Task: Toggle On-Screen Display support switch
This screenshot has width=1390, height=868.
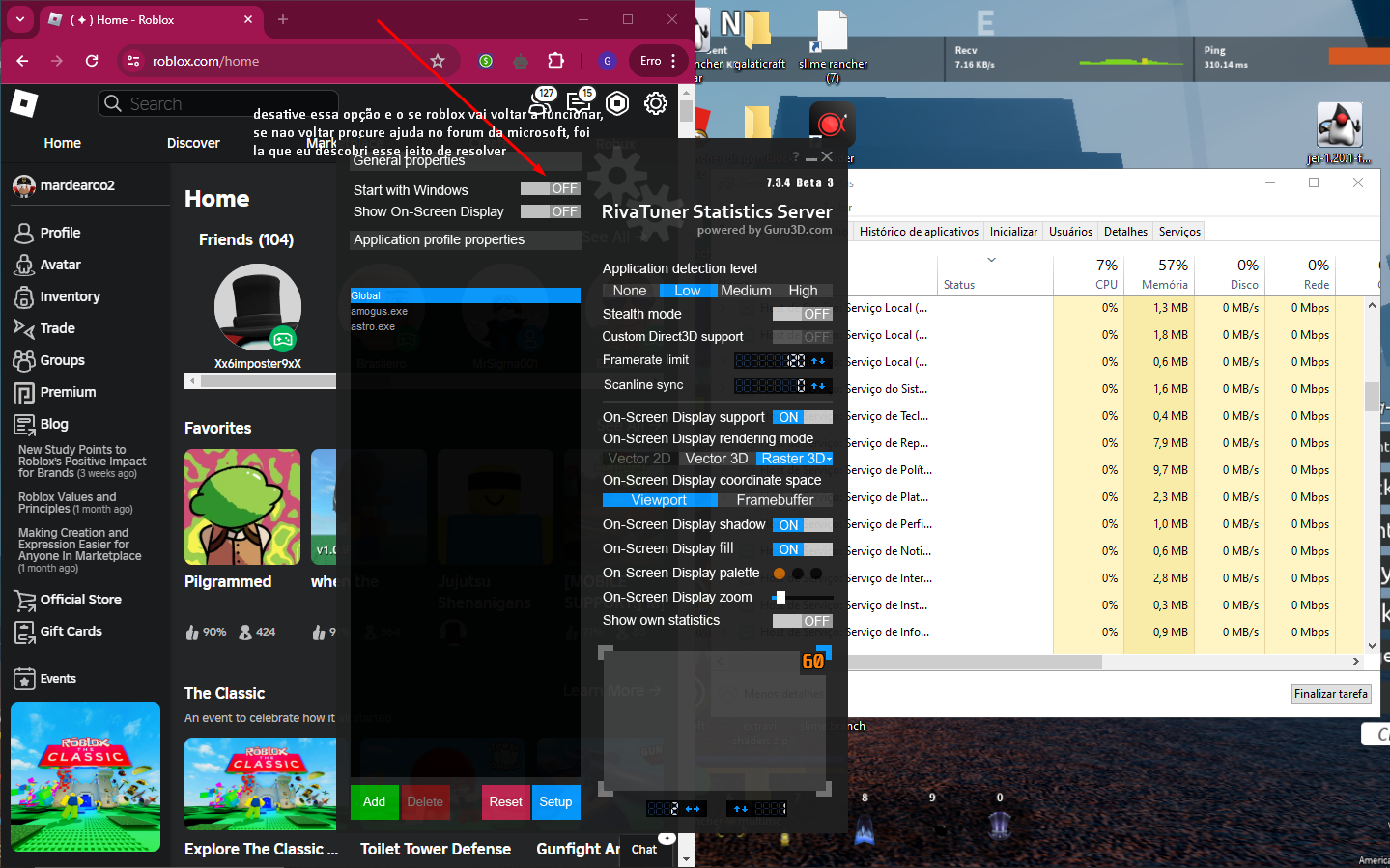Action: [803, 417]
